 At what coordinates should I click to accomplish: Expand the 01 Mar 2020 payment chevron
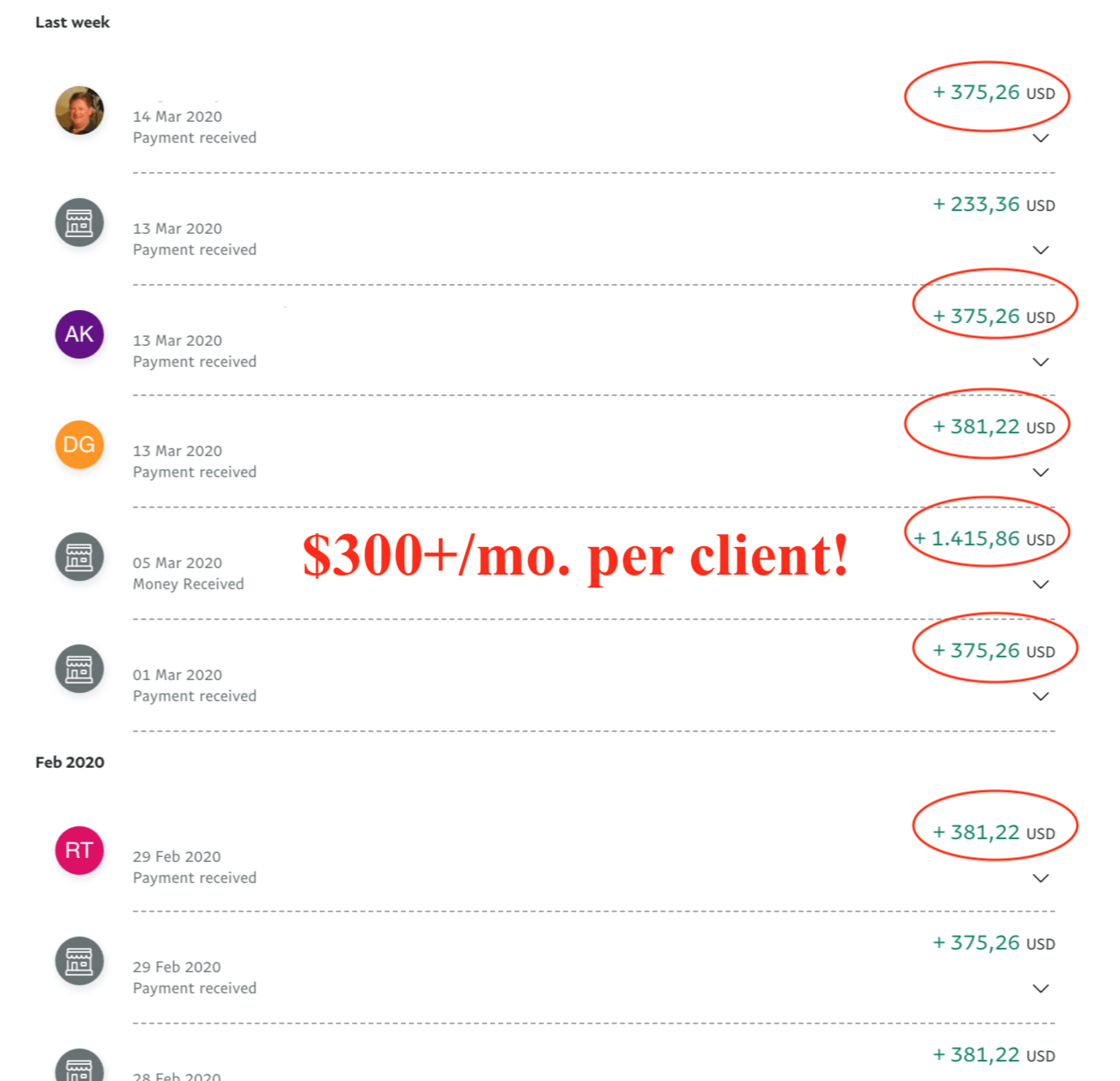pyautogui.click(x=1040, y=696)
